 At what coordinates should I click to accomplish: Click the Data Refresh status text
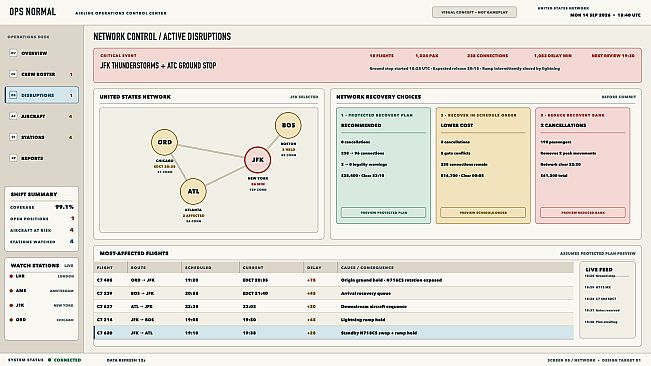click(x=126, y=360)
